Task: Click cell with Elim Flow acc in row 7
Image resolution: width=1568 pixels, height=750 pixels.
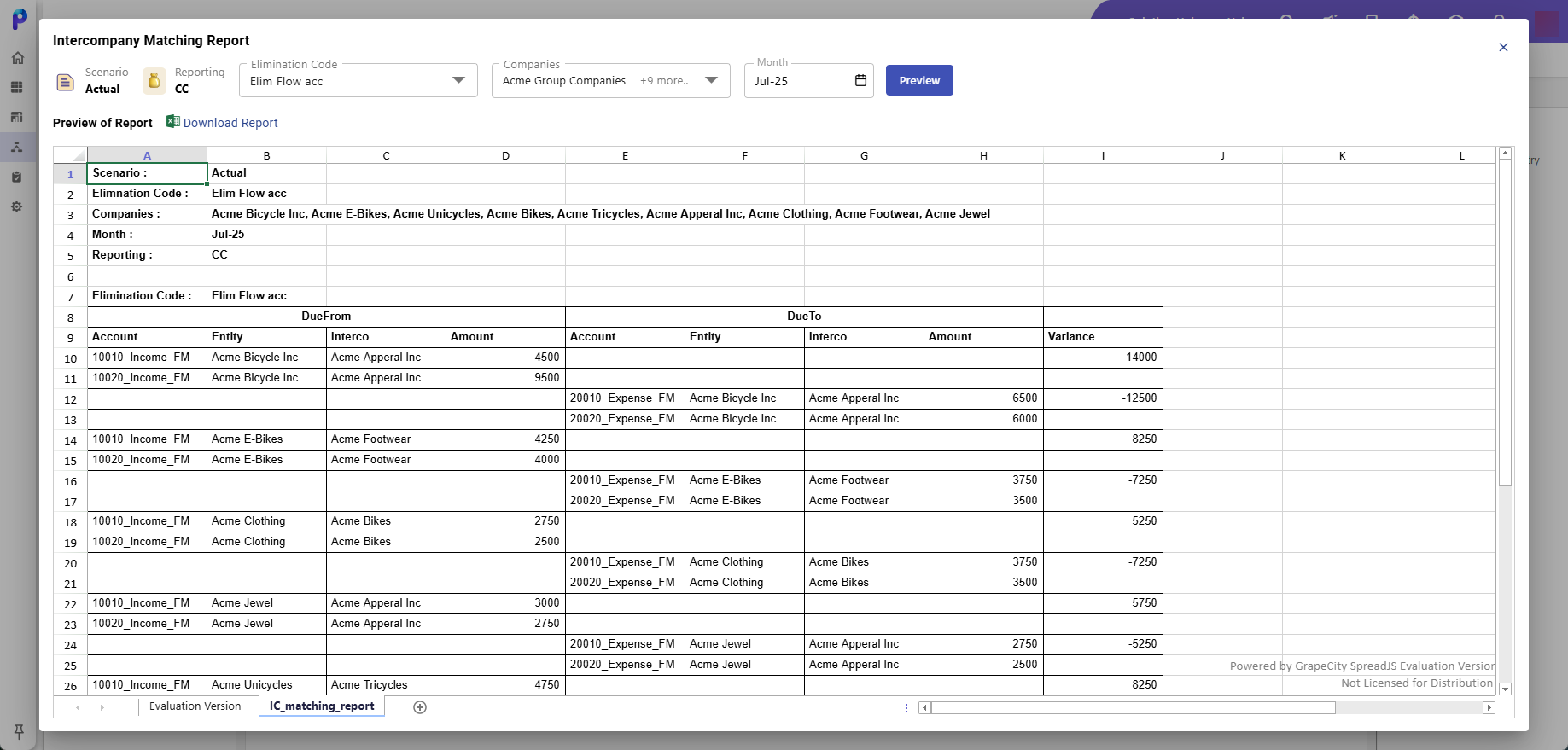Action: point(266,296)
